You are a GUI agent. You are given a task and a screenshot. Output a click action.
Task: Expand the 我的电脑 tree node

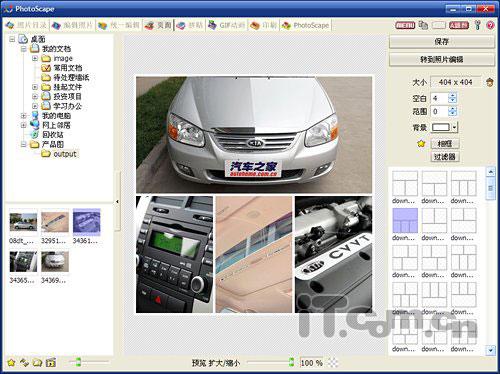(x=24, y=116)
